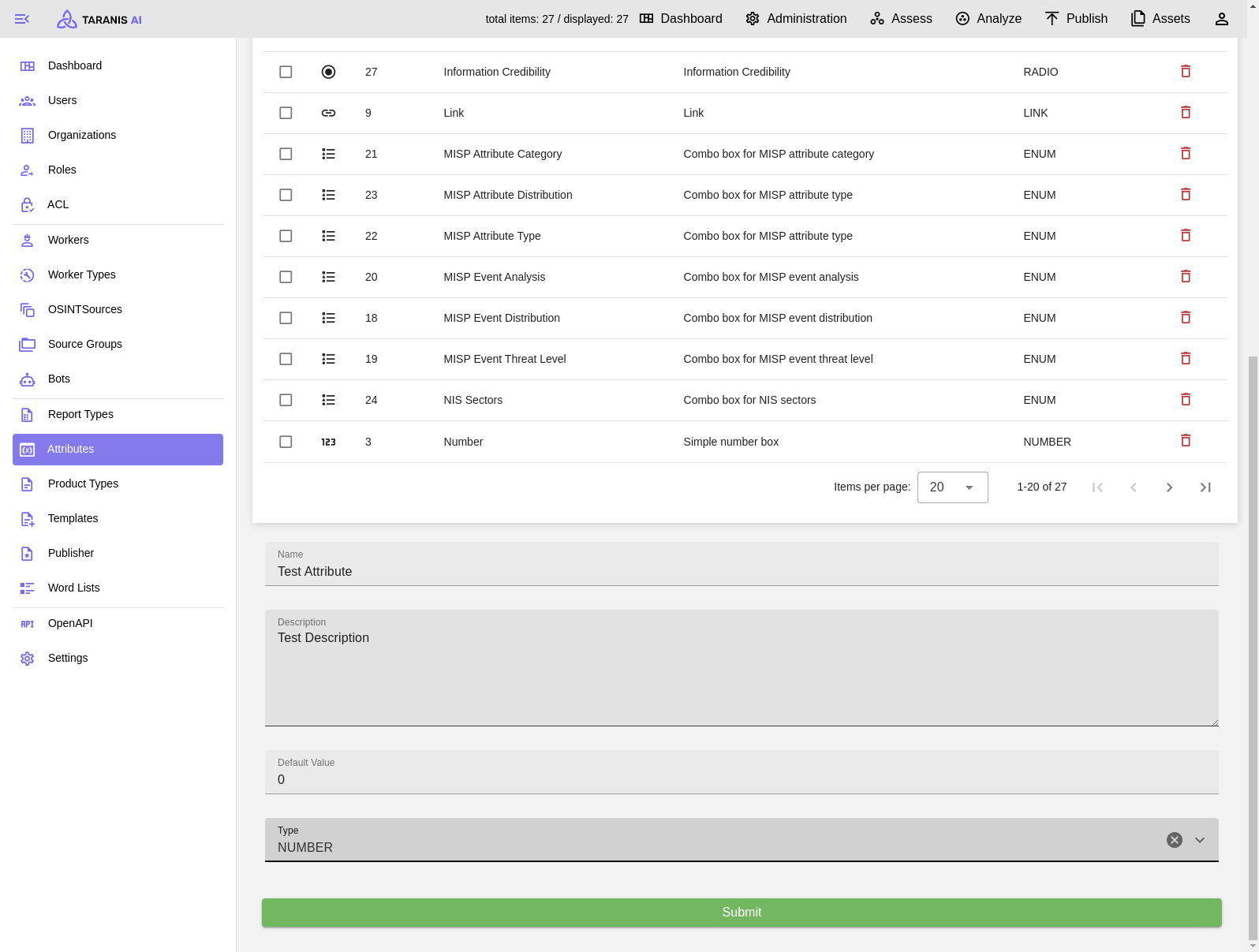This screenshot has height=952, width=1259.
Task: Click the list icon in NIS Sectors row
Action: coord(328,400)
